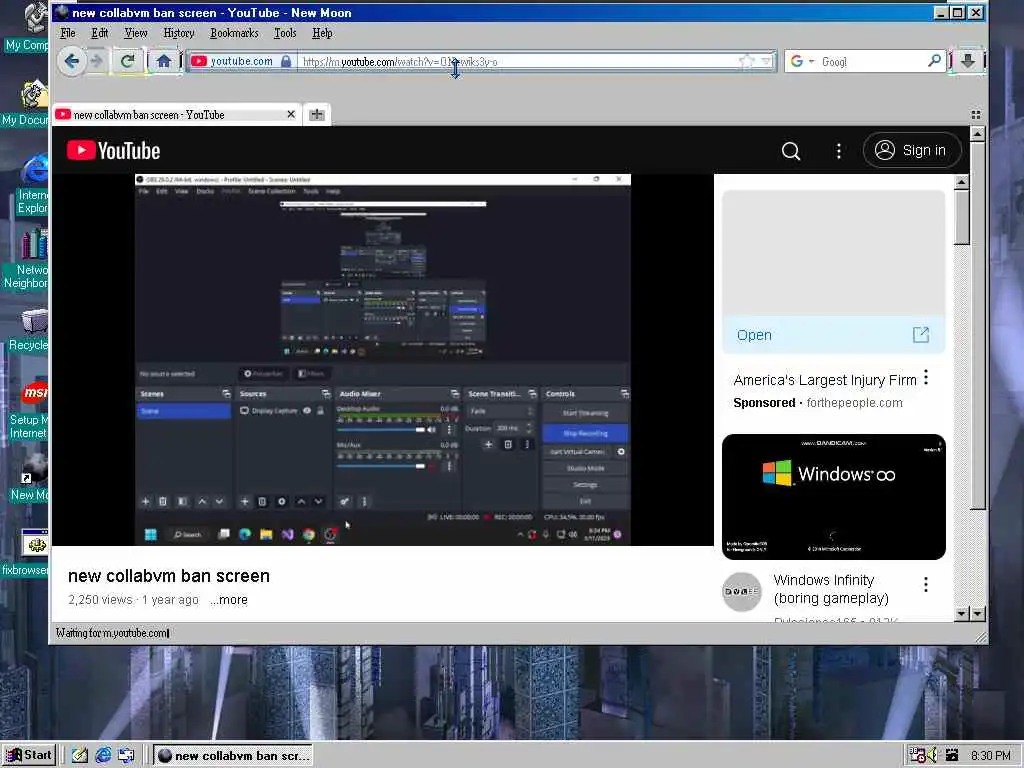Open YouTube header three-dot settings menu
Image resolution: width=1024 pixels, height=768 pixels.
pyautogui.click(x=839, y=151)
